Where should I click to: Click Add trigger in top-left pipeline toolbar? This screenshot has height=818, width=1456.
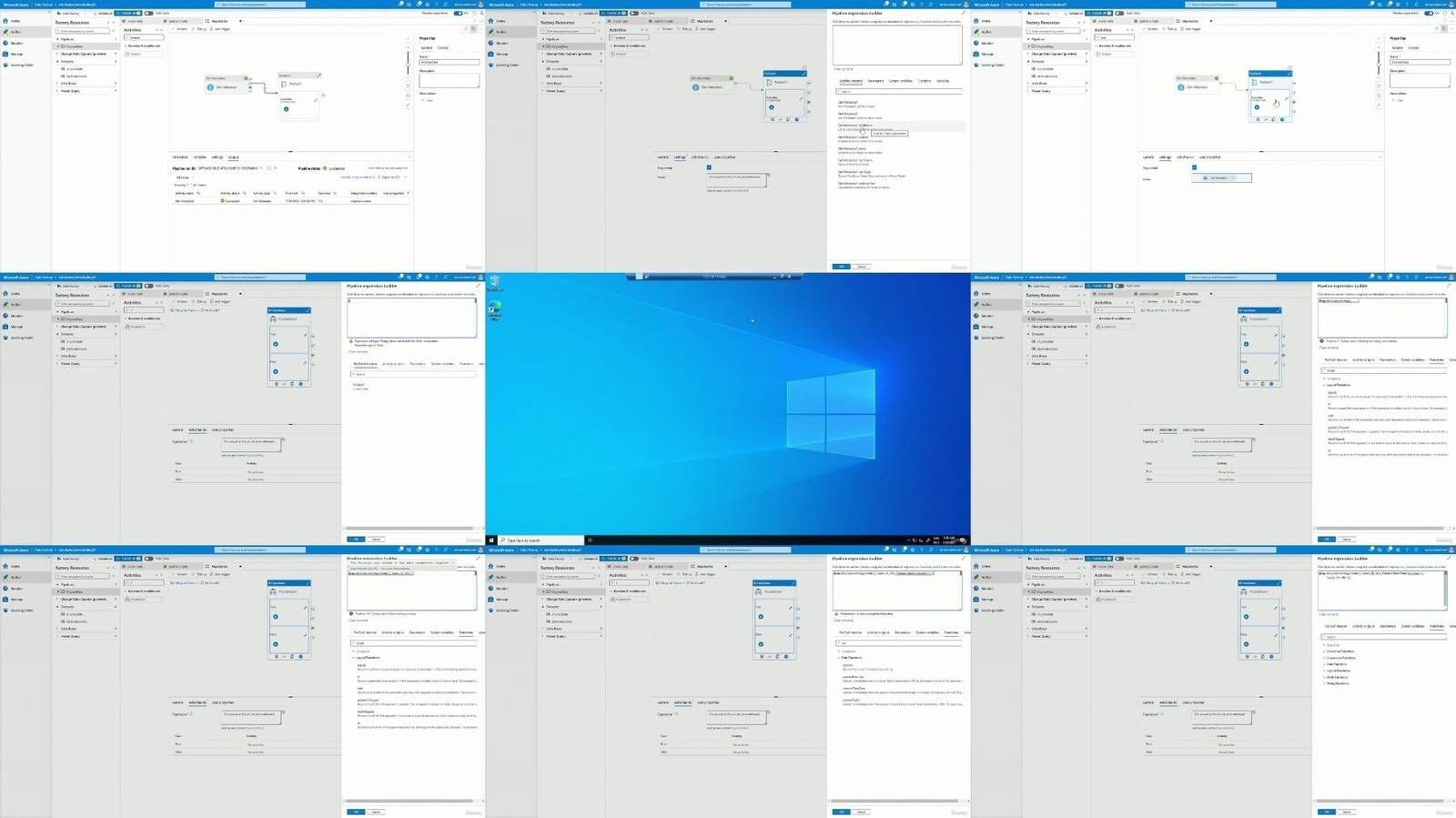coord(221,29)
